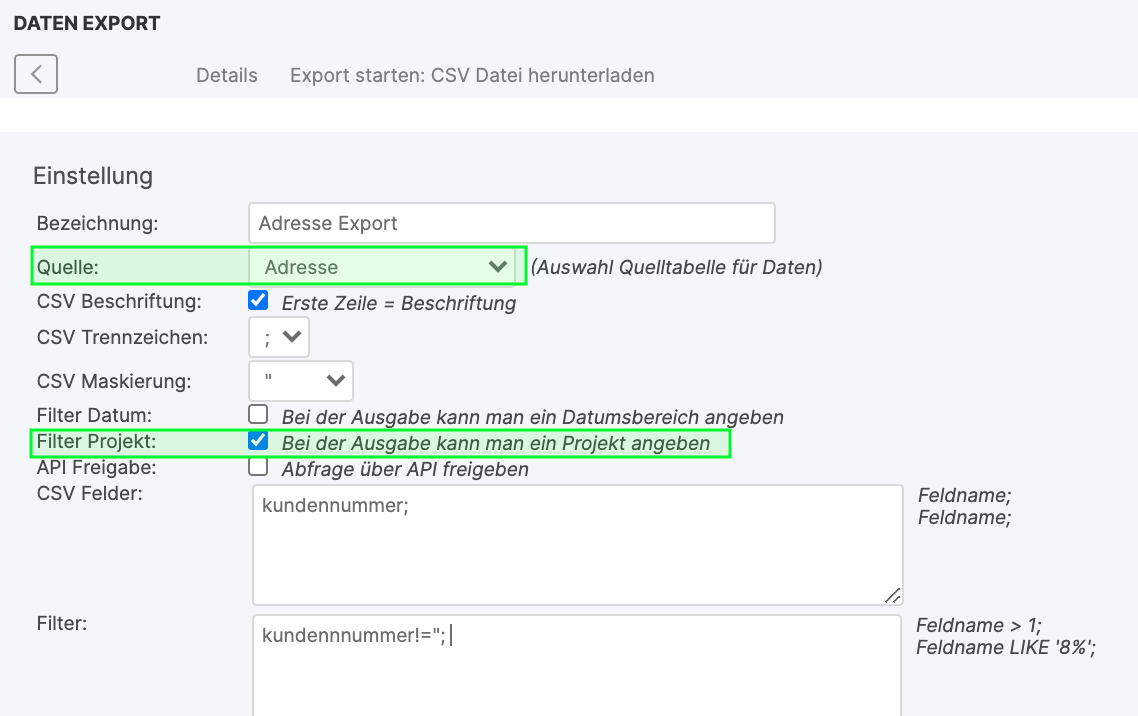Place cursor in the Filter text area
This screenshot has width=1138, height=716.
tap(577, 670)
